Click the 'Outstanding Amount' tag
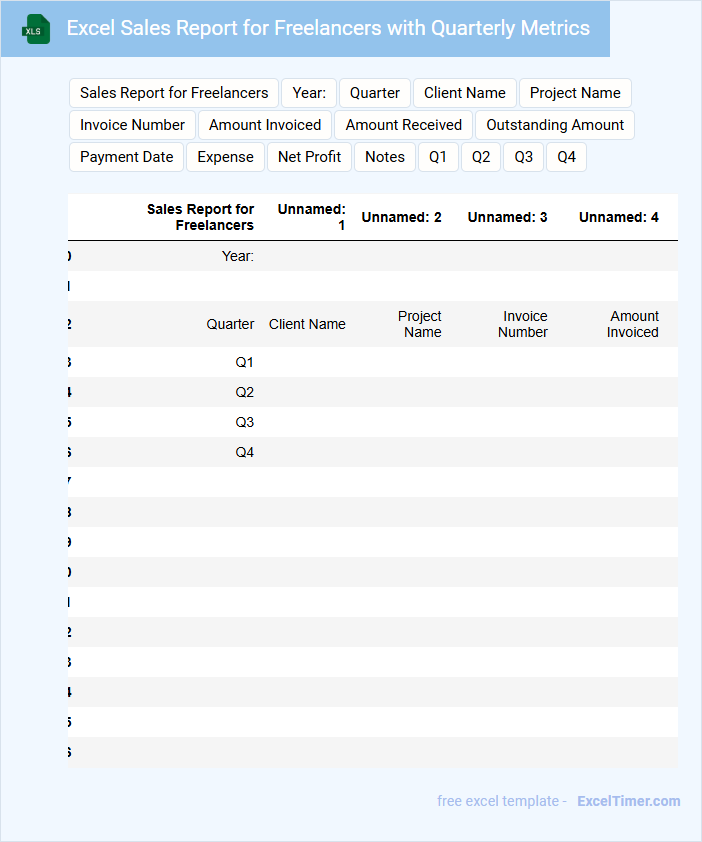 pyautogui.click(x=555, y=125)
